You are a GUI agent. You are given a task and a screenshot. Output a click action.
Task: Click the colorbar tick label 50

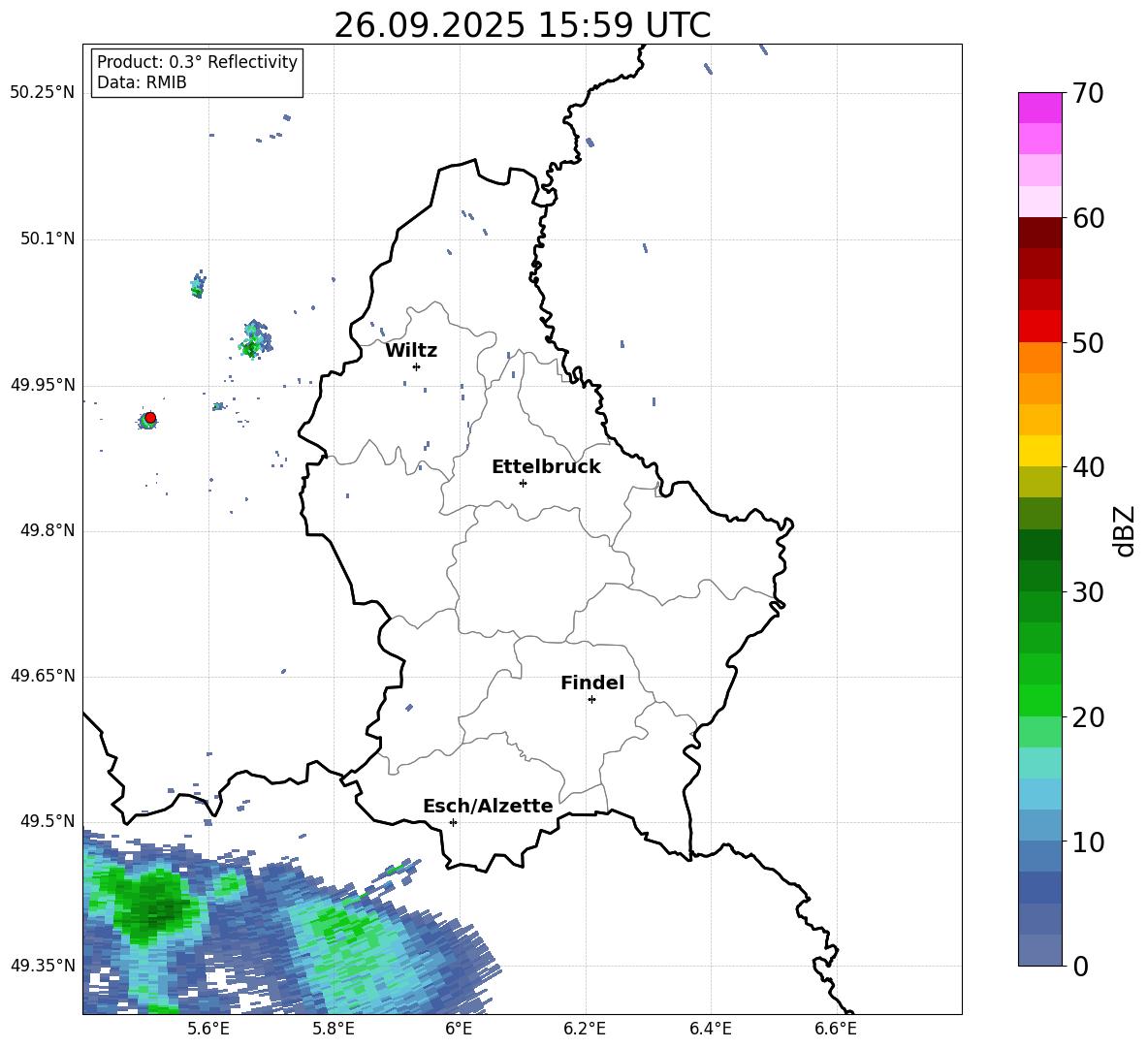coord(1088,342)
